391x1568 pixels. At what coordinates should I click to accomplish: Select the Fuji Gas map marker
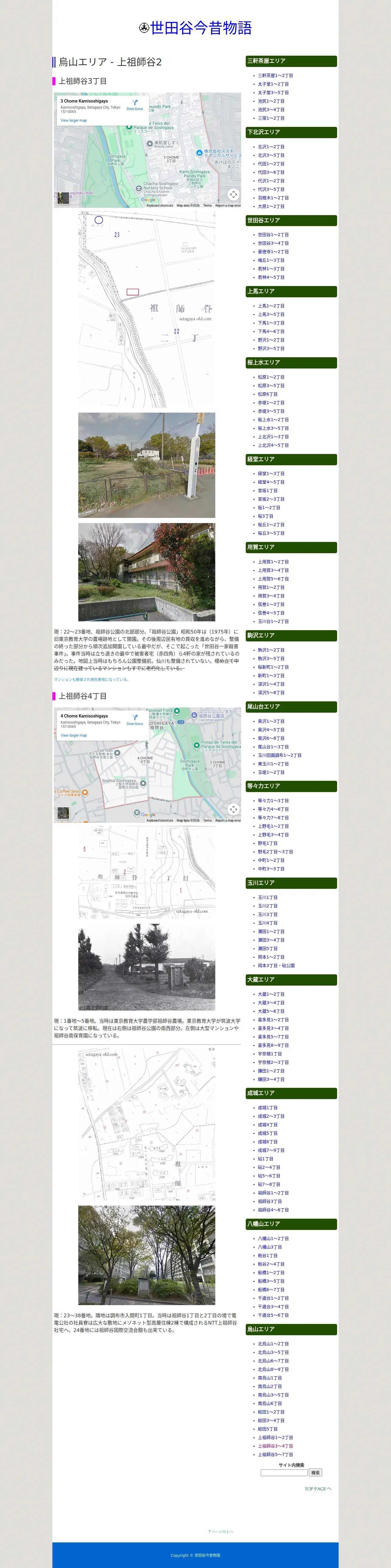tap(117, 753)
